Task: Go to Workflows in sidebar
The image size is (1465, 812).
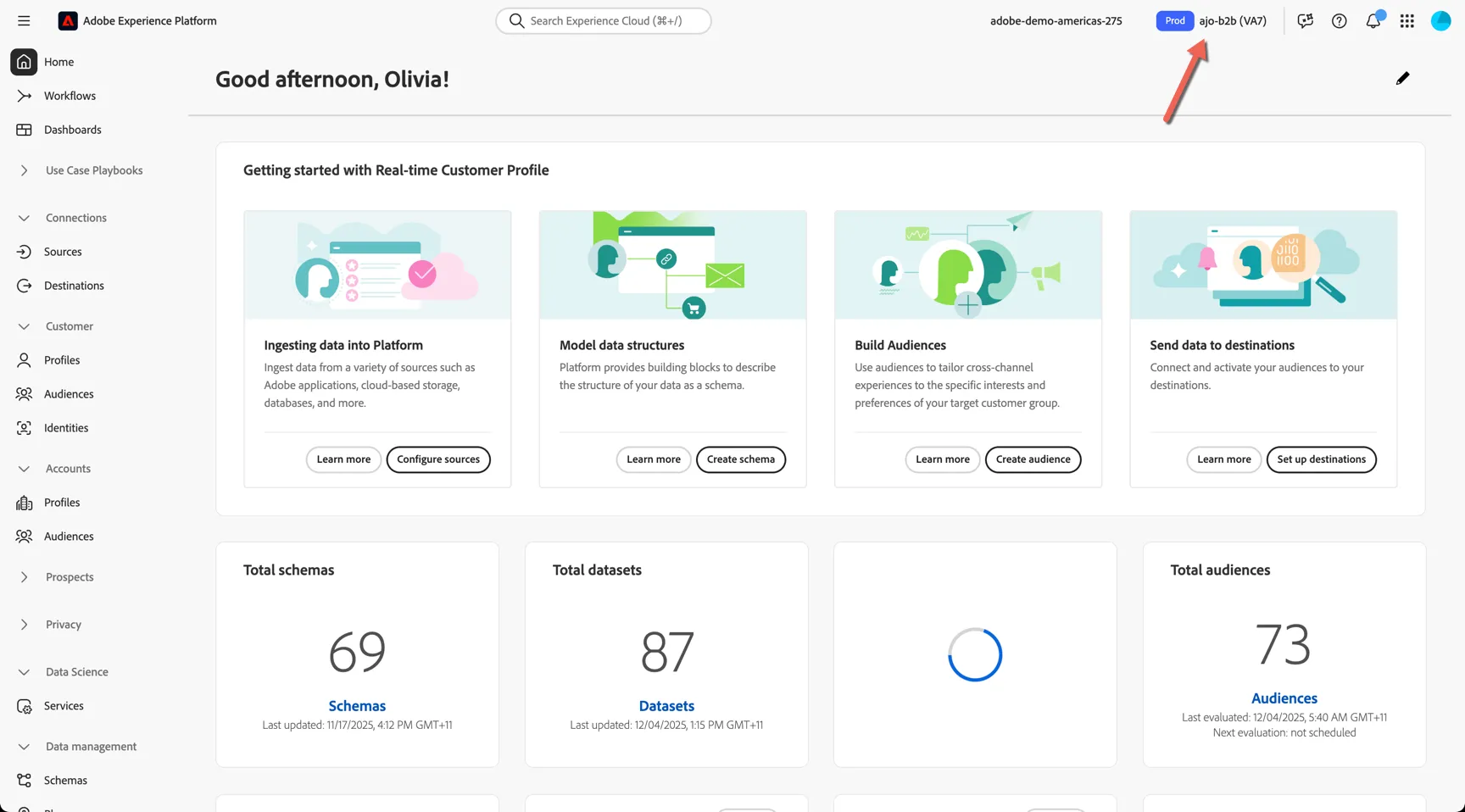Action: click(x=70, y=96)
